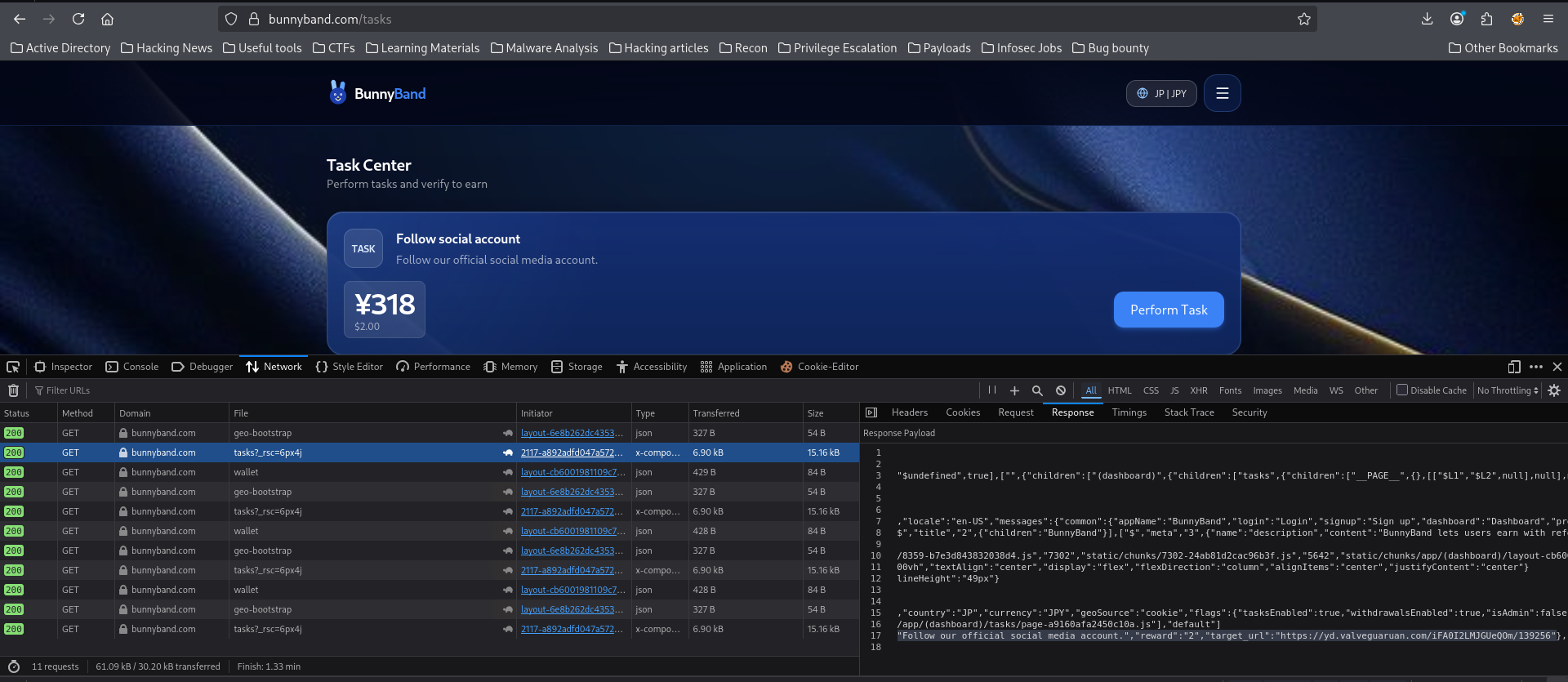Click the BunnyBand name in the header

click(390, 94)
